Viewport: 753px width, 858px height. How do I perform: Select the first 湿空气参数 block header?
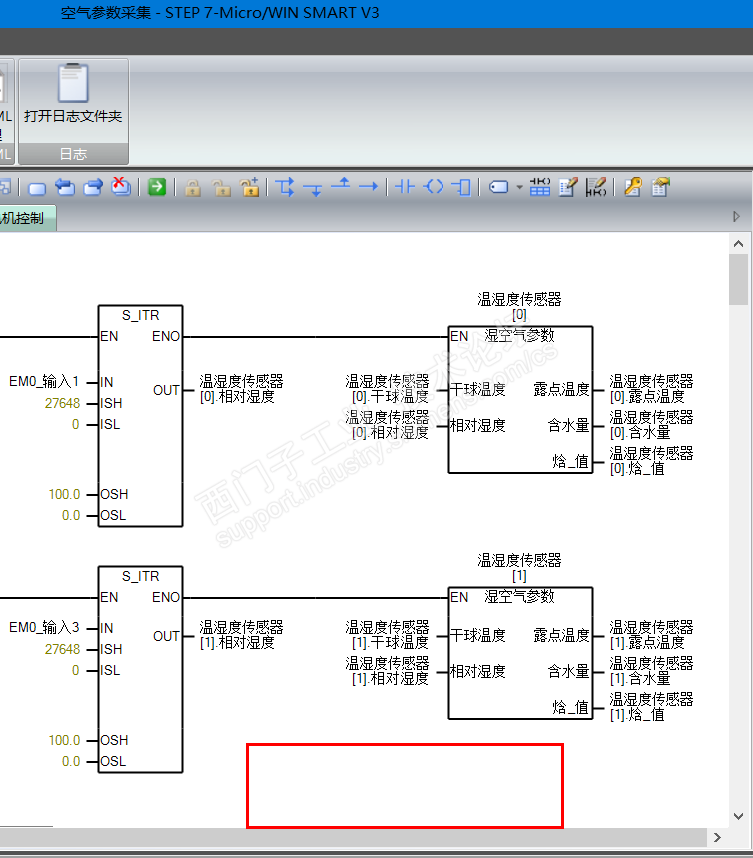pyautogui.click(x=519, y=335)
